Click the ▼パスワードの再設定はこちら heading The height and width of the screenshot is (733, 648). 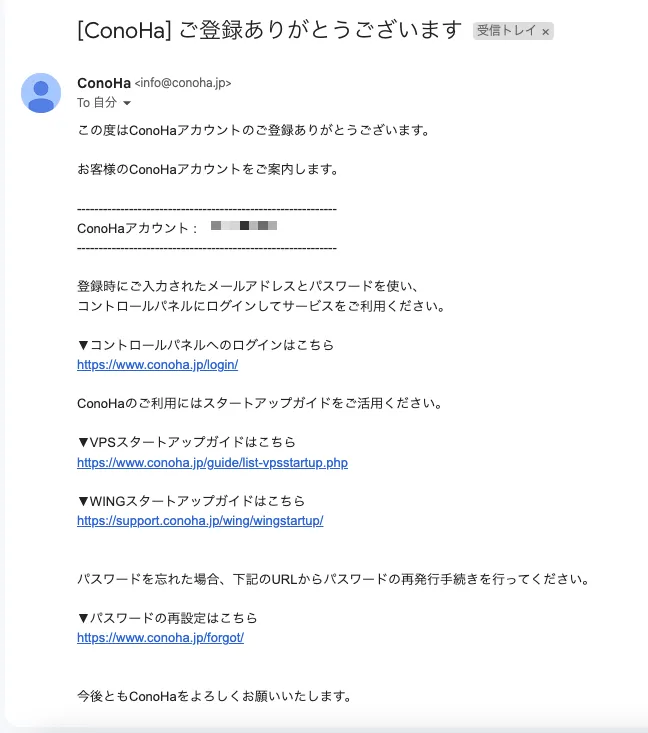tap(167, 618)
